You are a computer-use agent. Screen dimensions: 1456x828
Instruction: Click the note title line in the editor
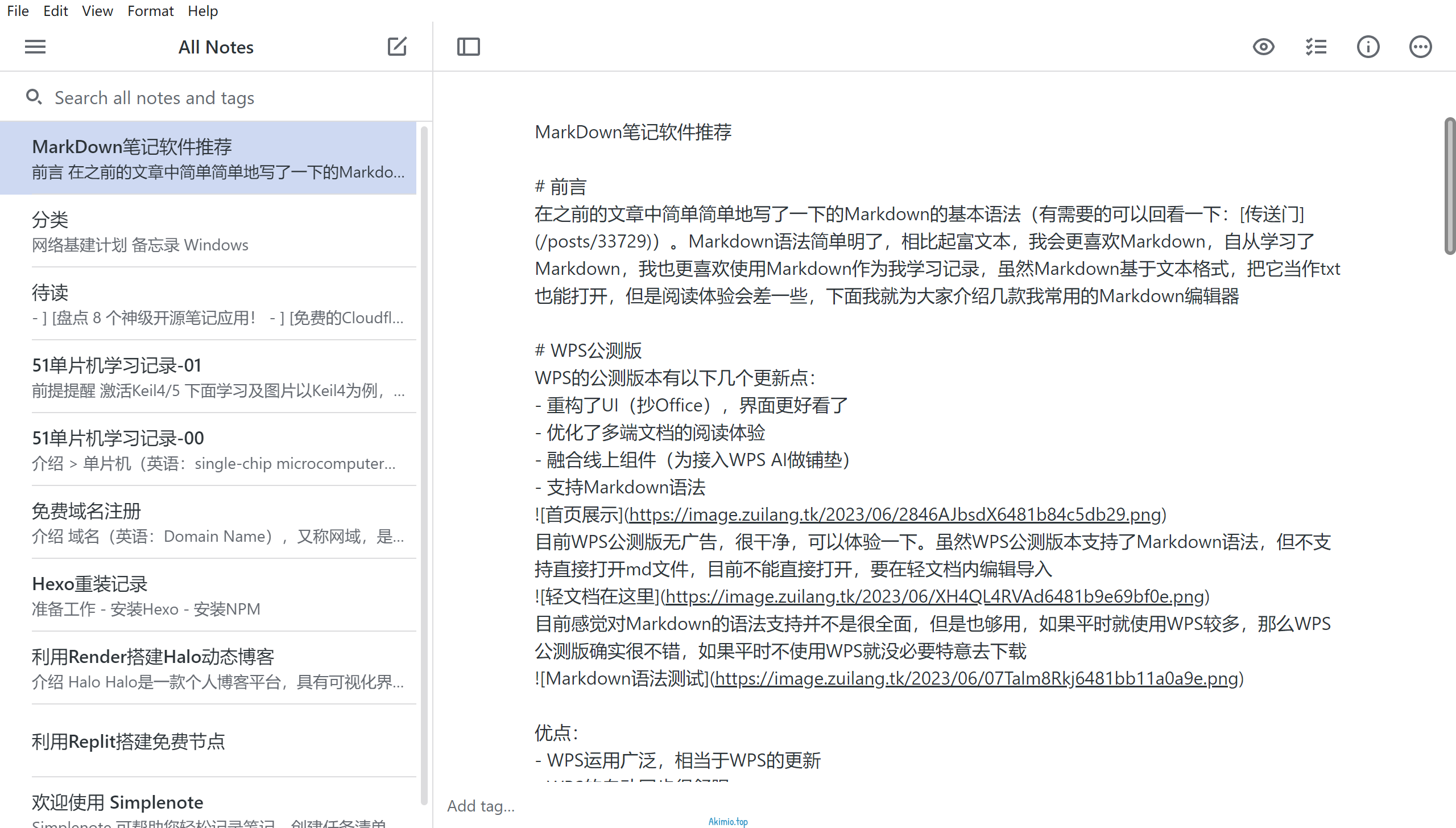point(633,132)
